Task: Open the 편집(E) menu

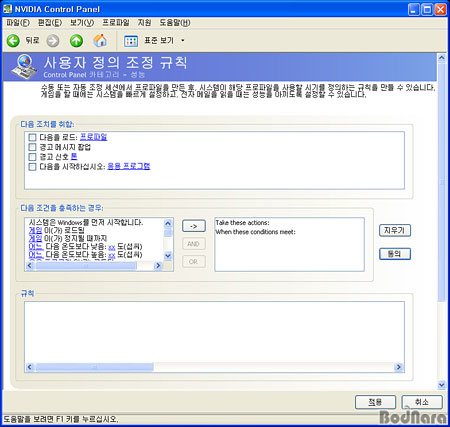Action: (50, 23)
